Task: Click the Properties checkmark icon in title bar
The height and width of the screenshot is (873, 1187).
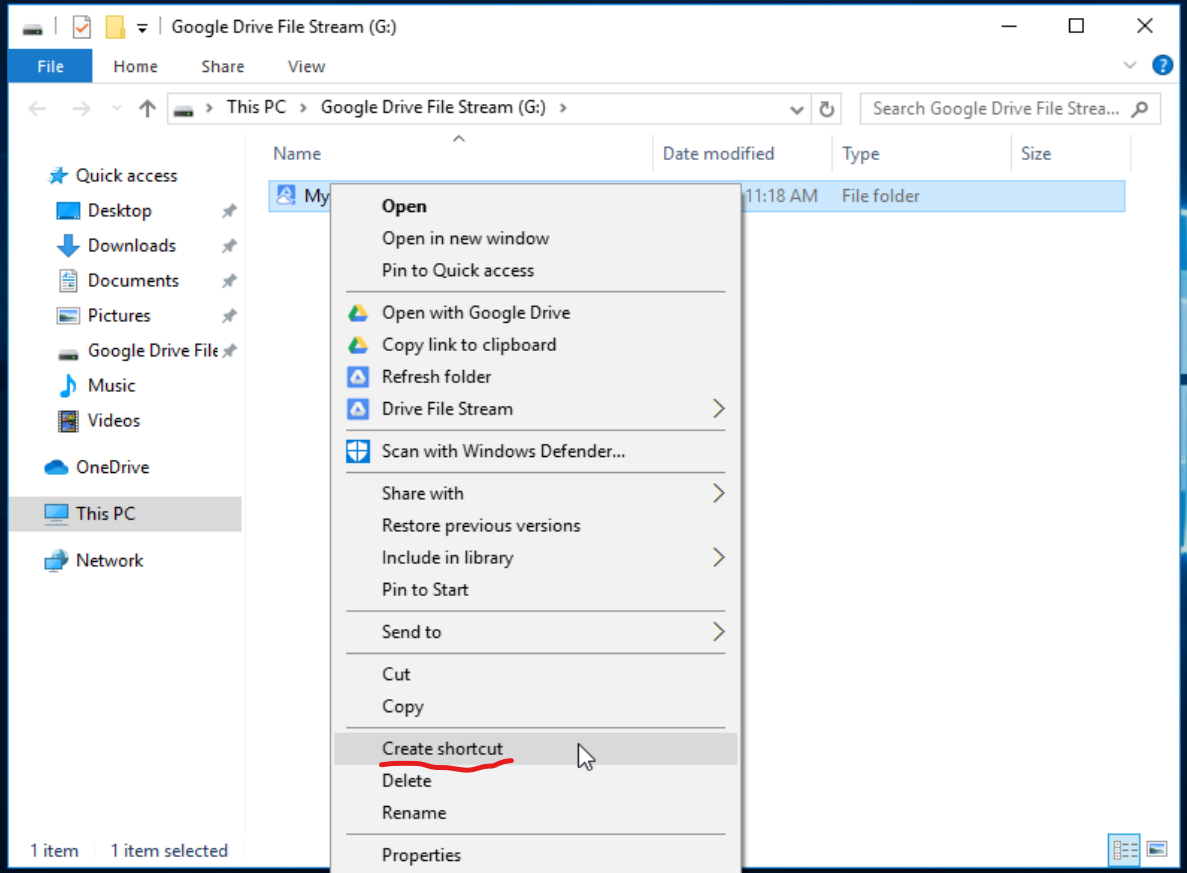Action: (81, 28)
